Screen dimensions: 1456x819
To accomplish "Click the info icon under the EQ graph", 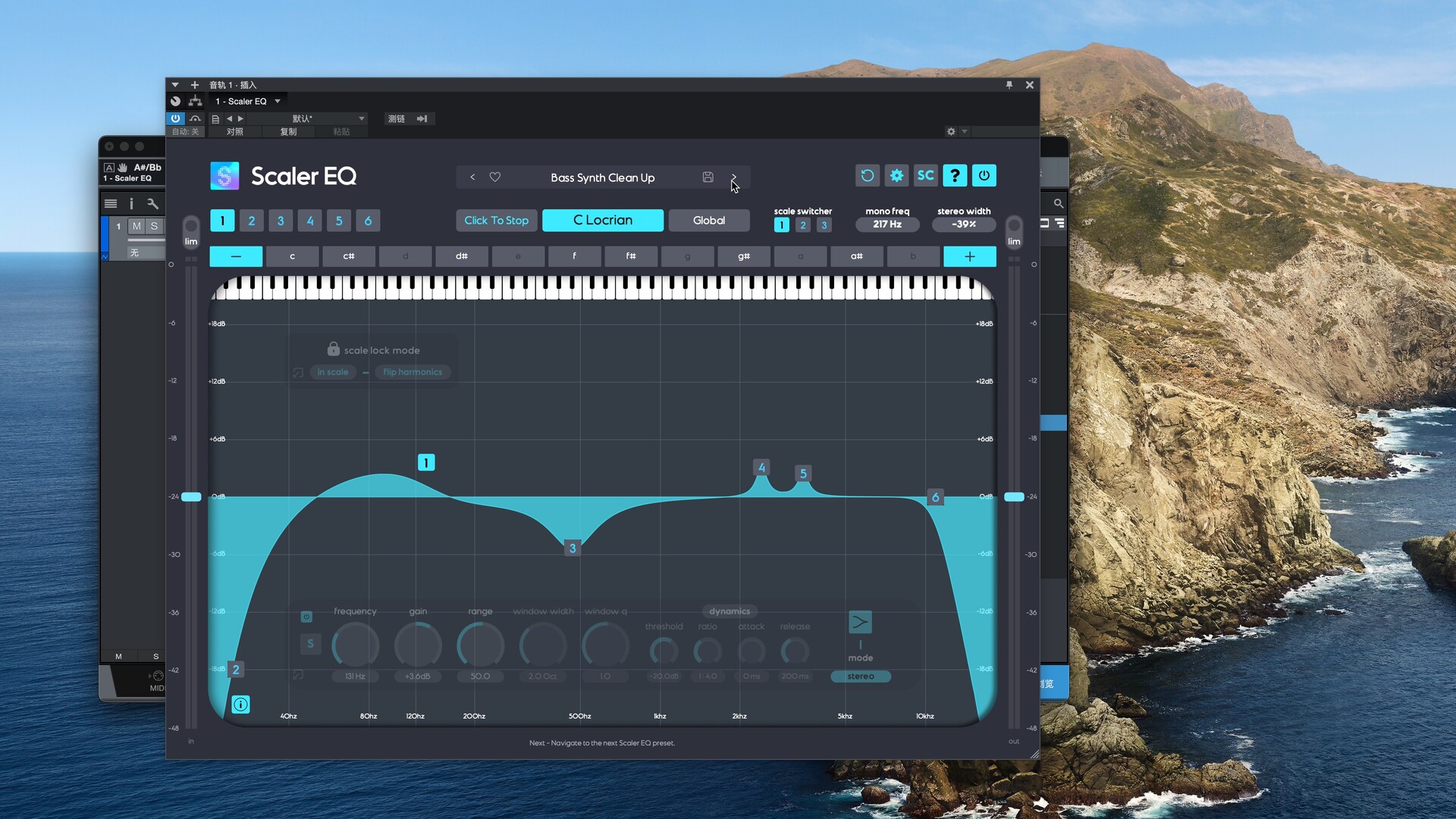I will click(x=240, y=704).
